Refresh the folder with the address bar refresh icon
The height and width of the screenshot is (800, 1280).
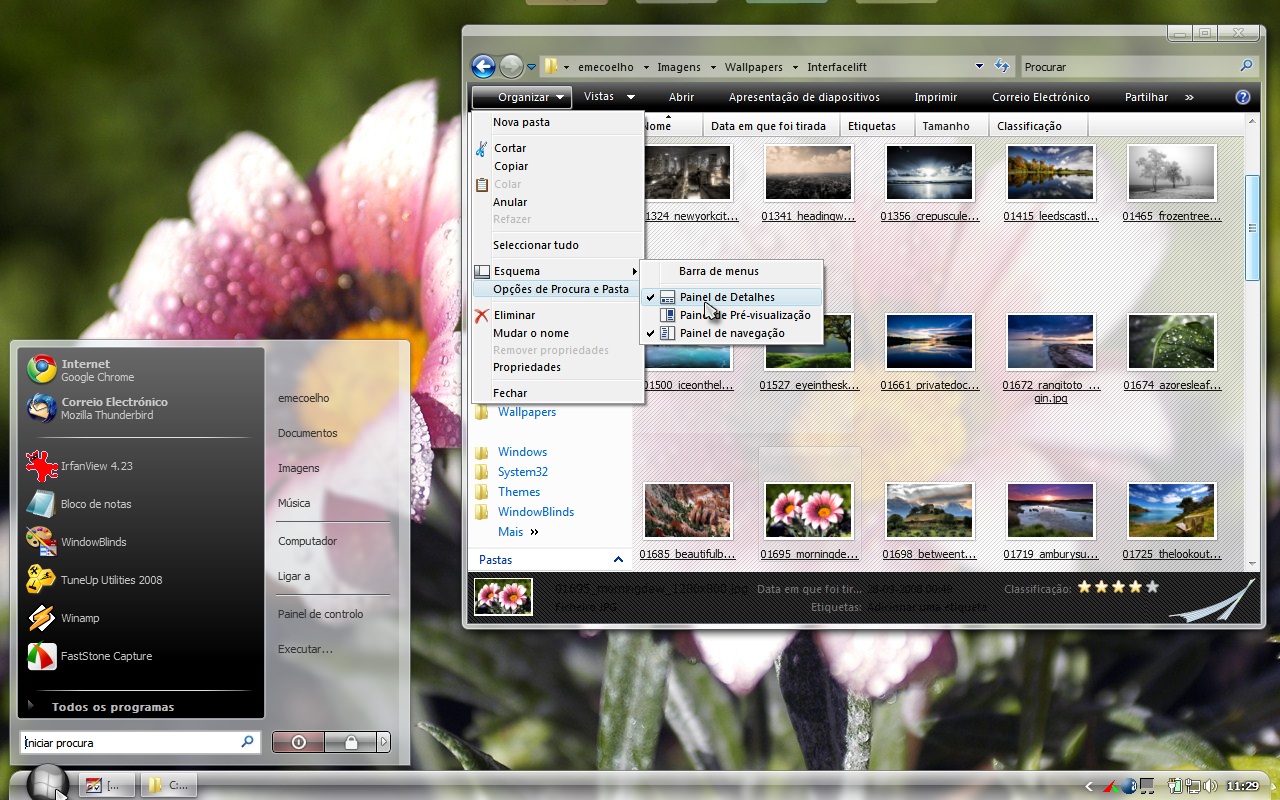point(1002,67)
